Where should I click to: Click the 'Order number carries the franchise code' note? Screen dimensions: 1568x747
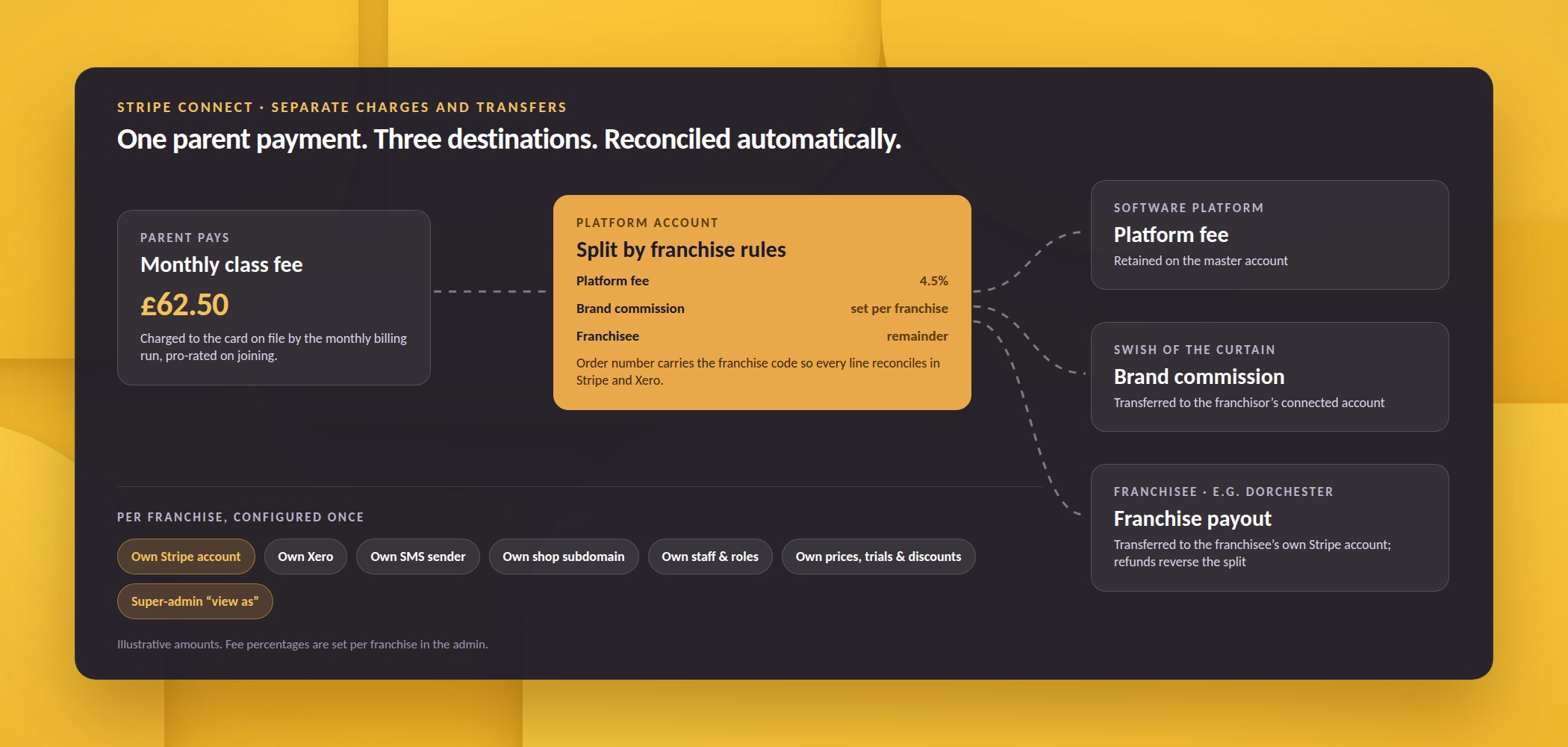(x=758, y=371)
